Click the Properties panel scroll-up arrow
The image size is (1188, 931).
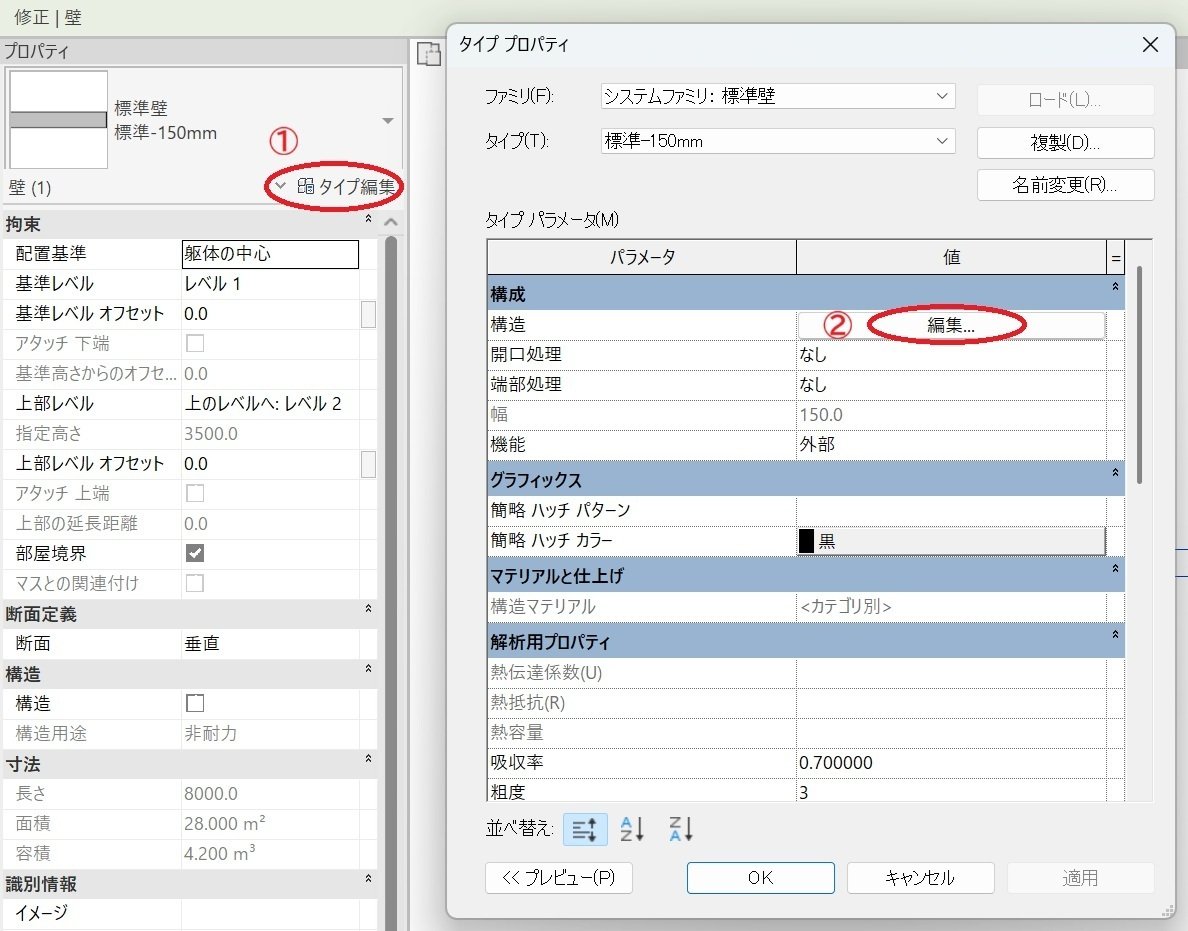pyautogui.click(x=391, y=222)
